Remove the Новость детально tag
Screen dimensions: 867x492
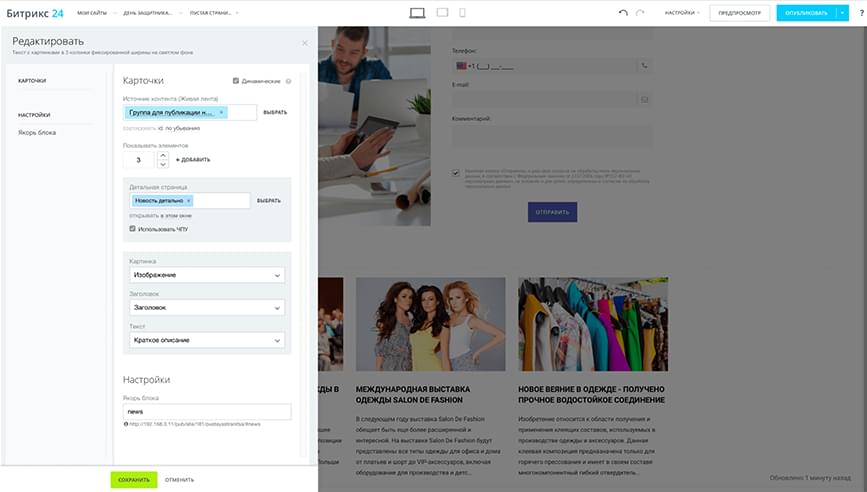pyautogui.click(x=188, y=201)
